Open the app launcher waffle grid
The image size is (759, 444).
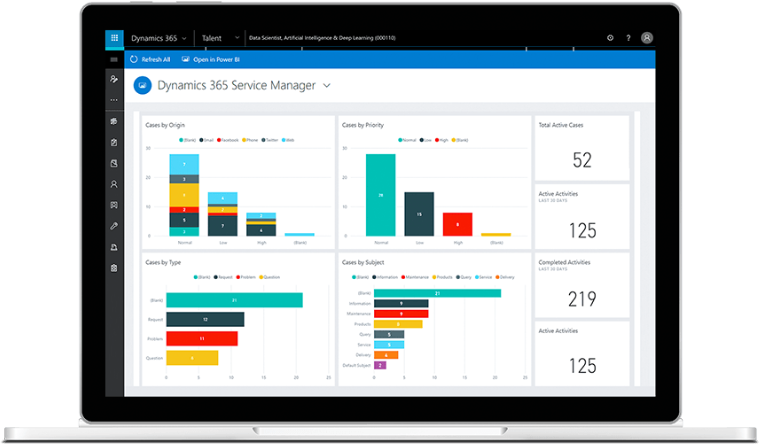(114, 38)
